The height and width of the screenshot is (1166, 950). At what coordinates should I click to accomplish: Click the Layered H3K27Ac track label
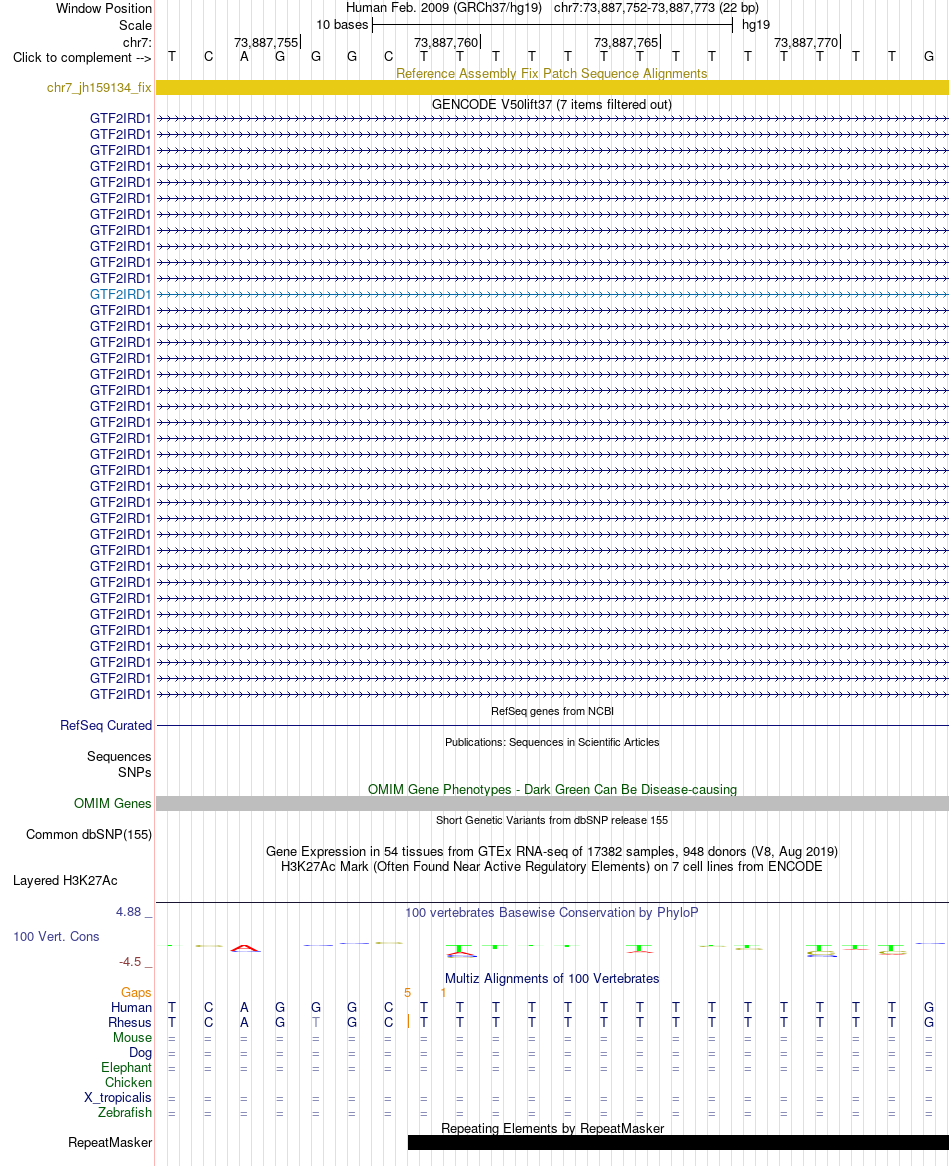click(65, 881)
